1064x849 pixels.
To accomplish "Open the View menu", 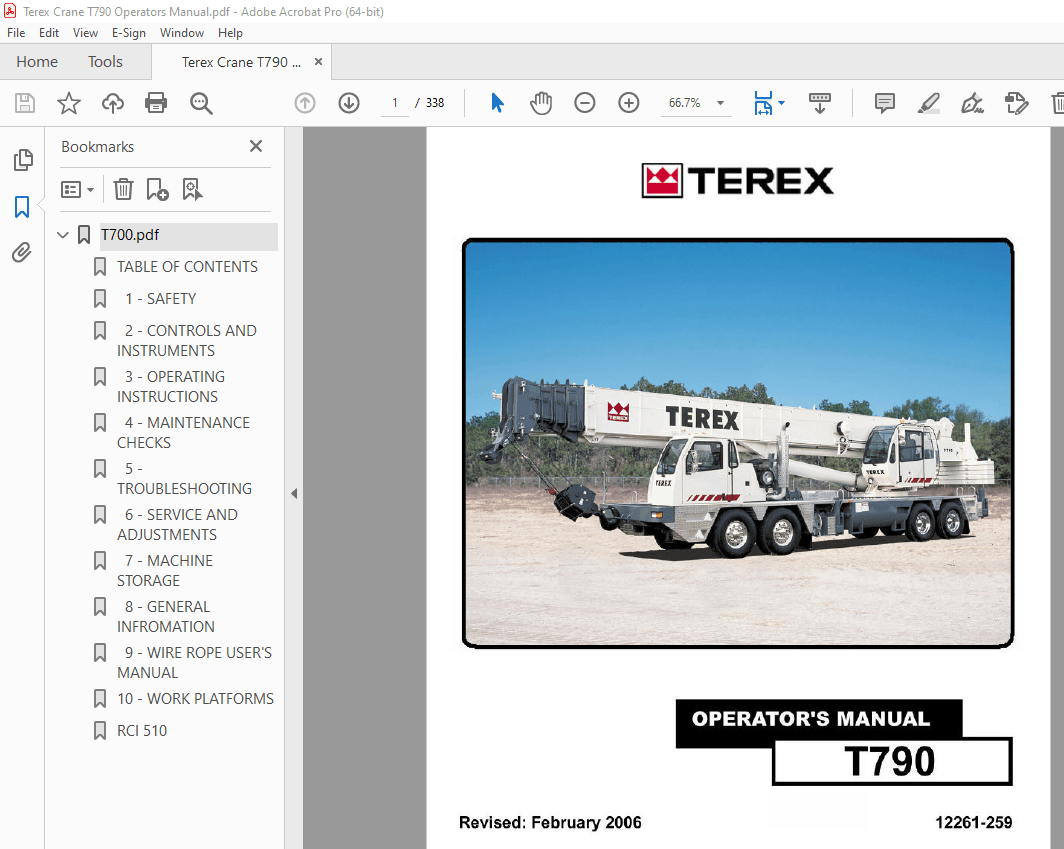I will (85, 33).
